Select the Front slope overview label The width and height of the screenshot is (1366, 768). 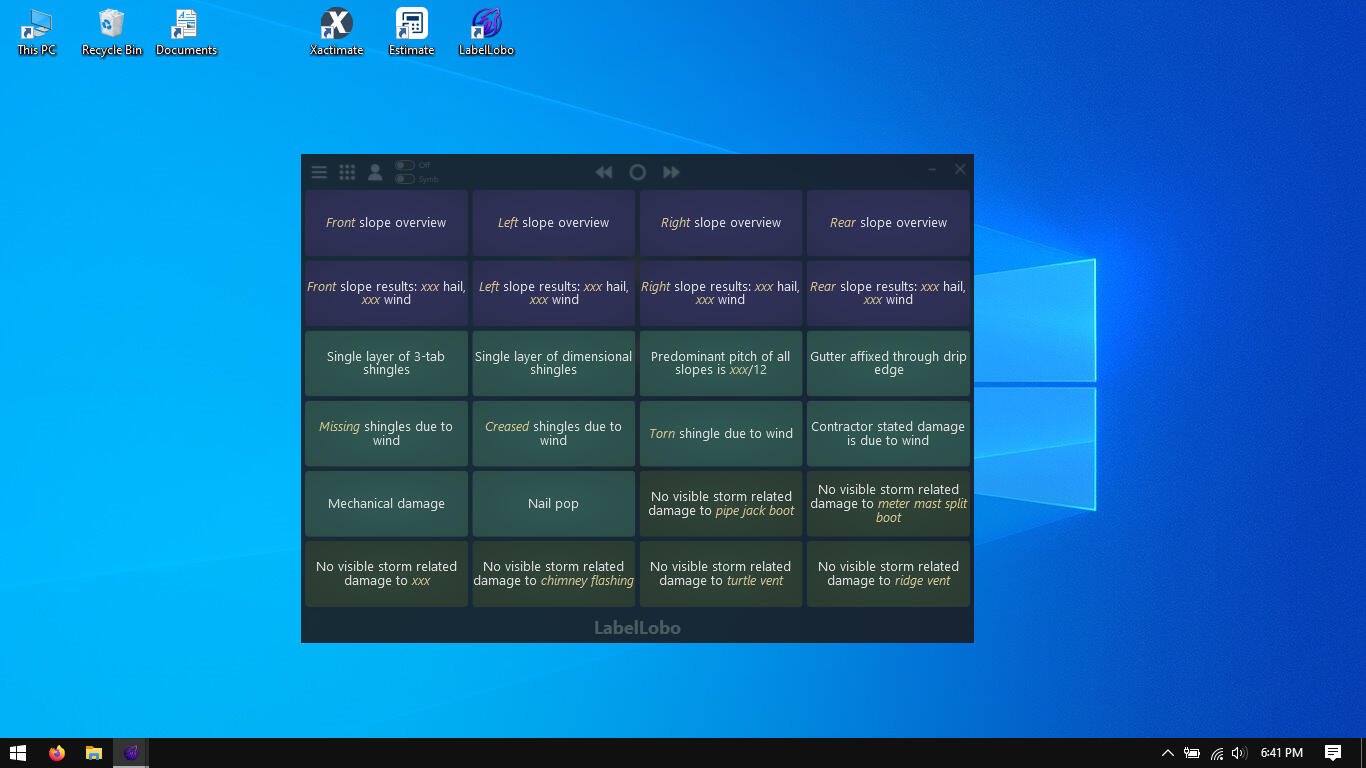(x=386, y=223)
